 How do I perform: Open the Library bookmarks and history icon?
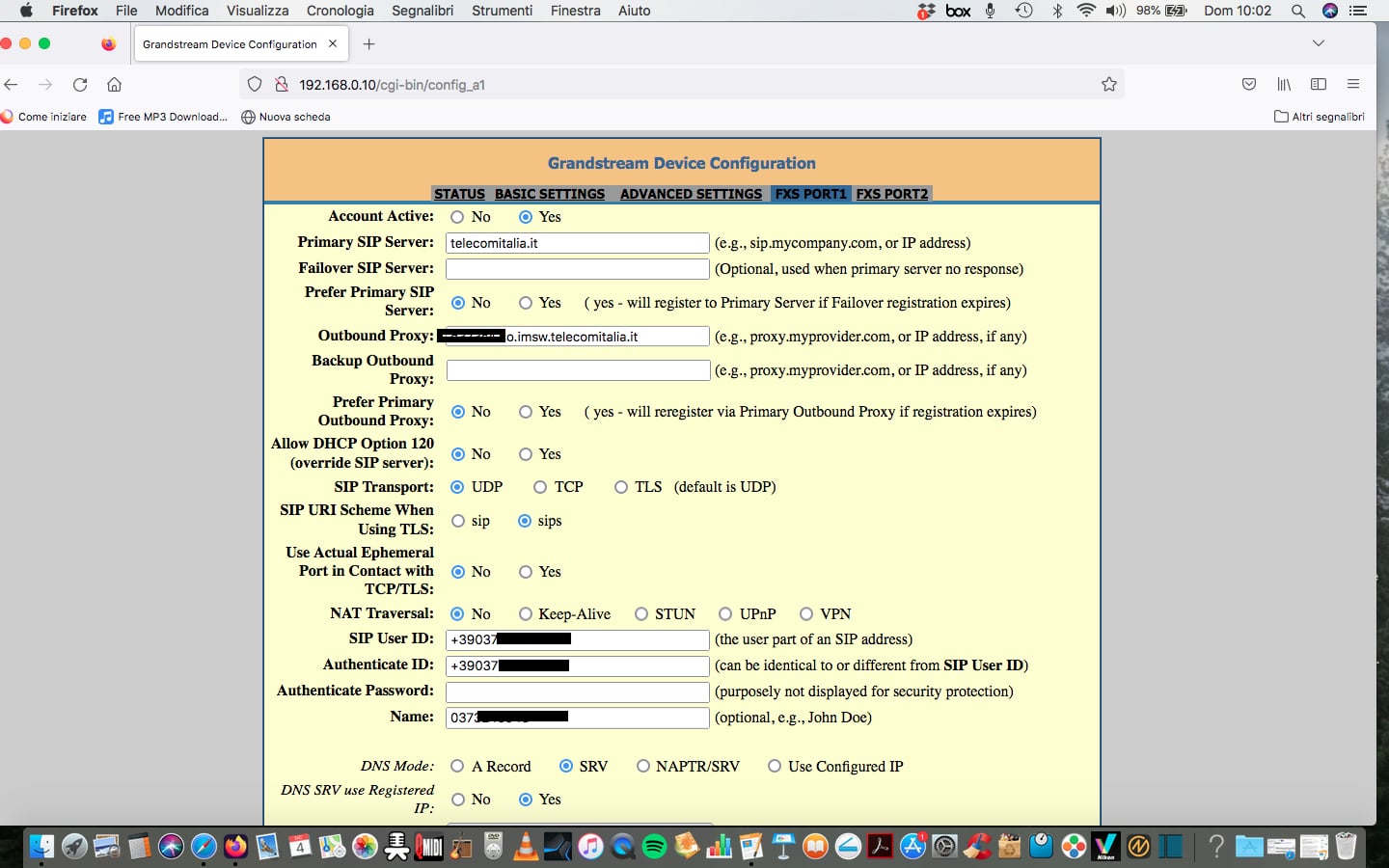point(1284,85)
